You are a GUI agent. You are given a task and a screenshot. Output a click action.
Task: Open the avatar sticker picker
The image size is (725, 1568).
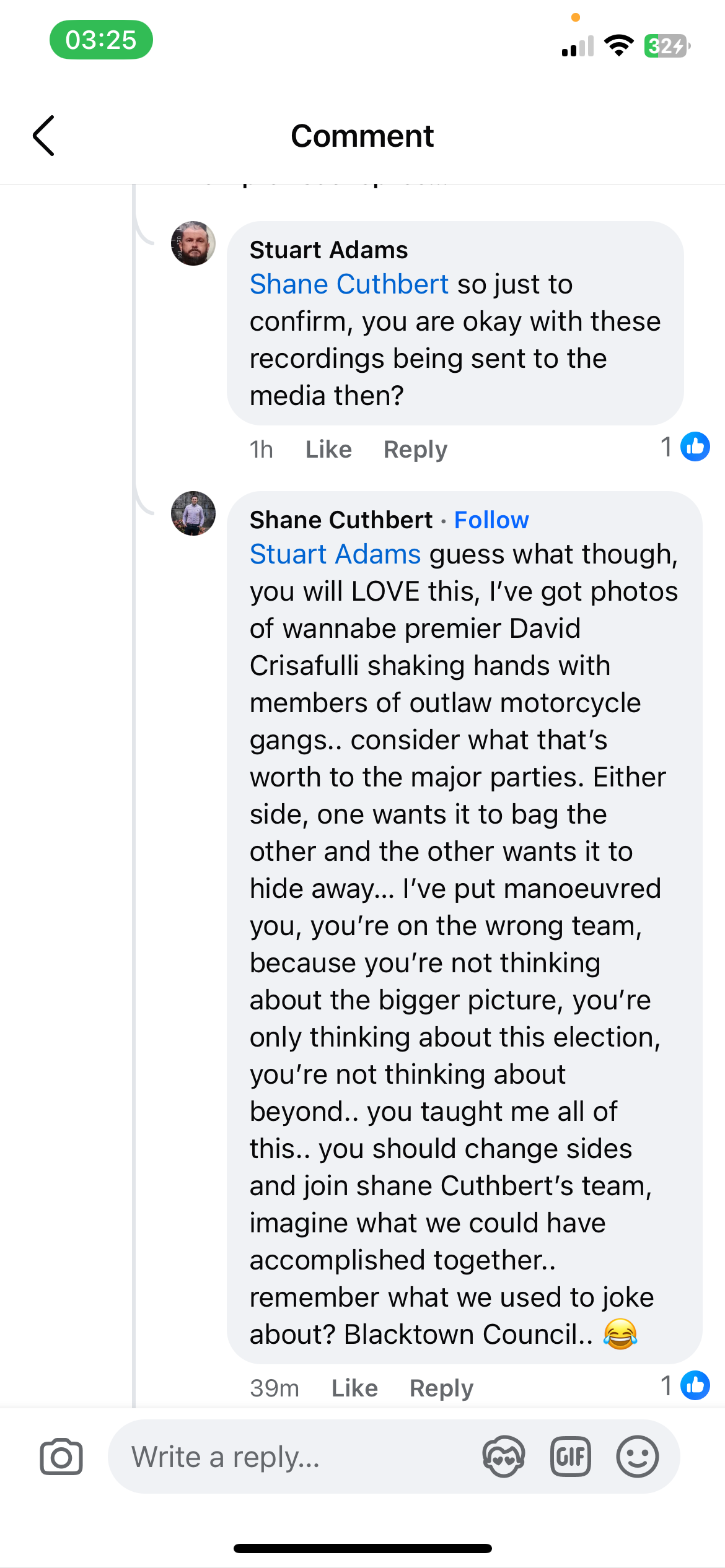tap(504, 1457)
